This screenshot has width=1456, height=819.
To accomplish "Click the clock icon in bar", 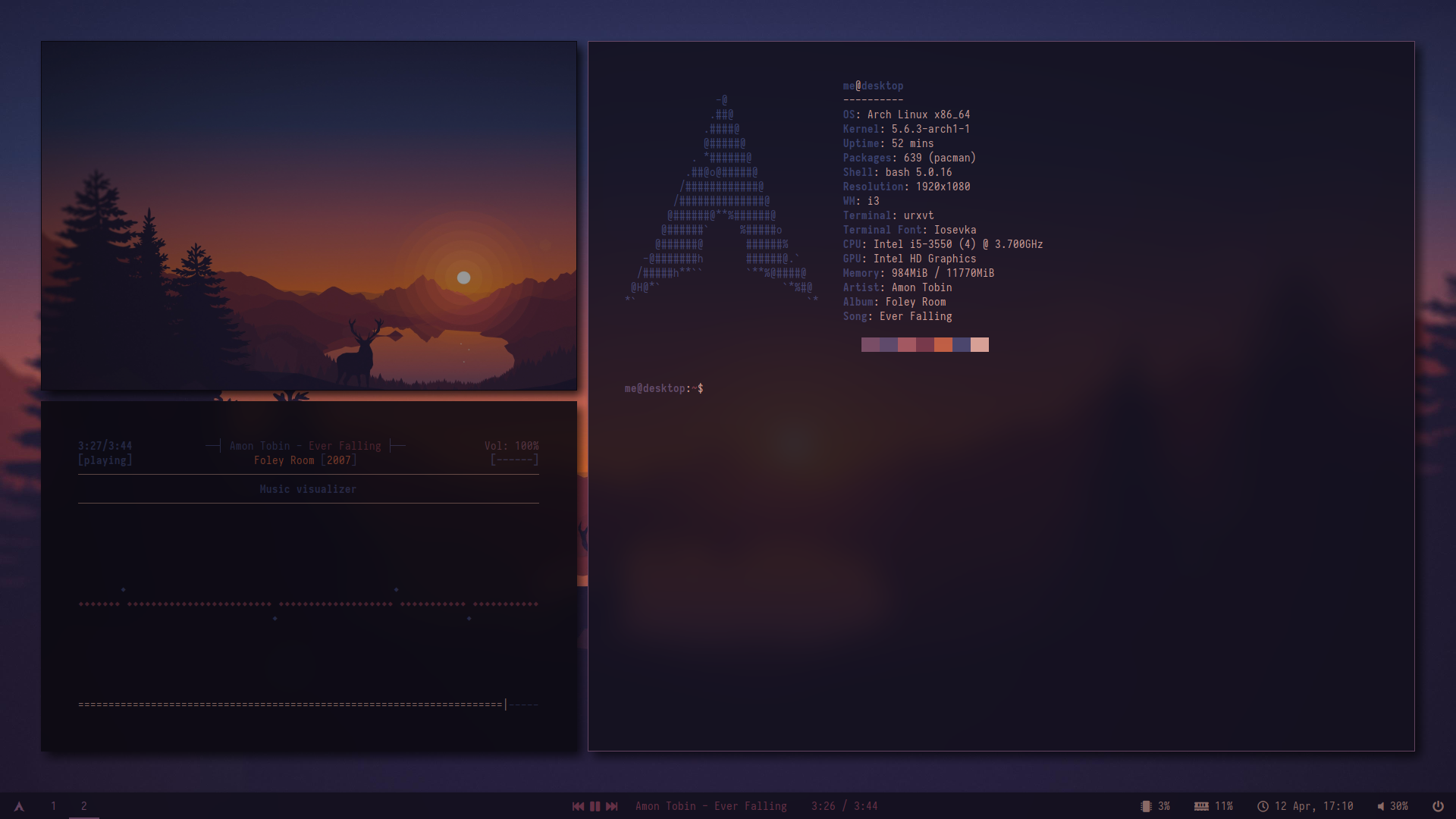I will (1263, 806).
